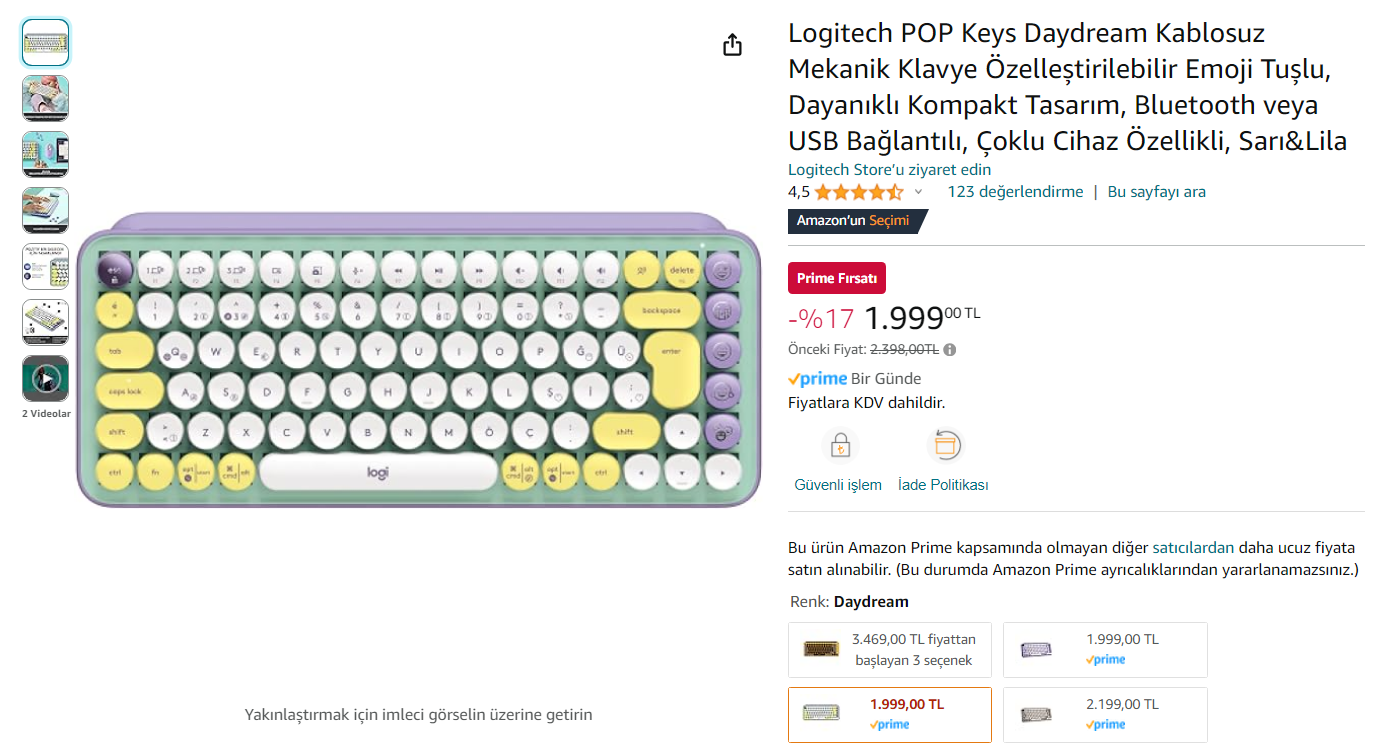Select the 3.469,00 TL color variant
This screenshot has height=752, width=1382.
tap(889, 650)
